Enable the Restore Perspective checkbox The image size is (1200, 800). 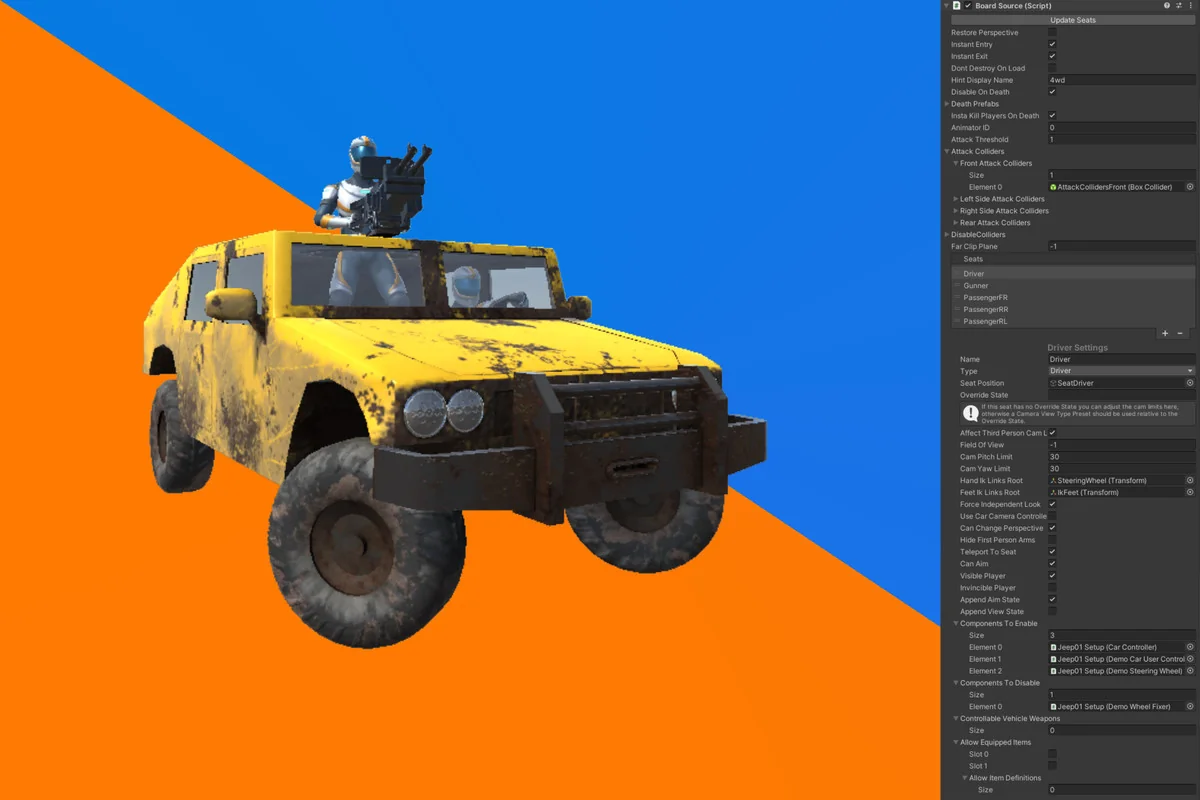(1052, 33)
